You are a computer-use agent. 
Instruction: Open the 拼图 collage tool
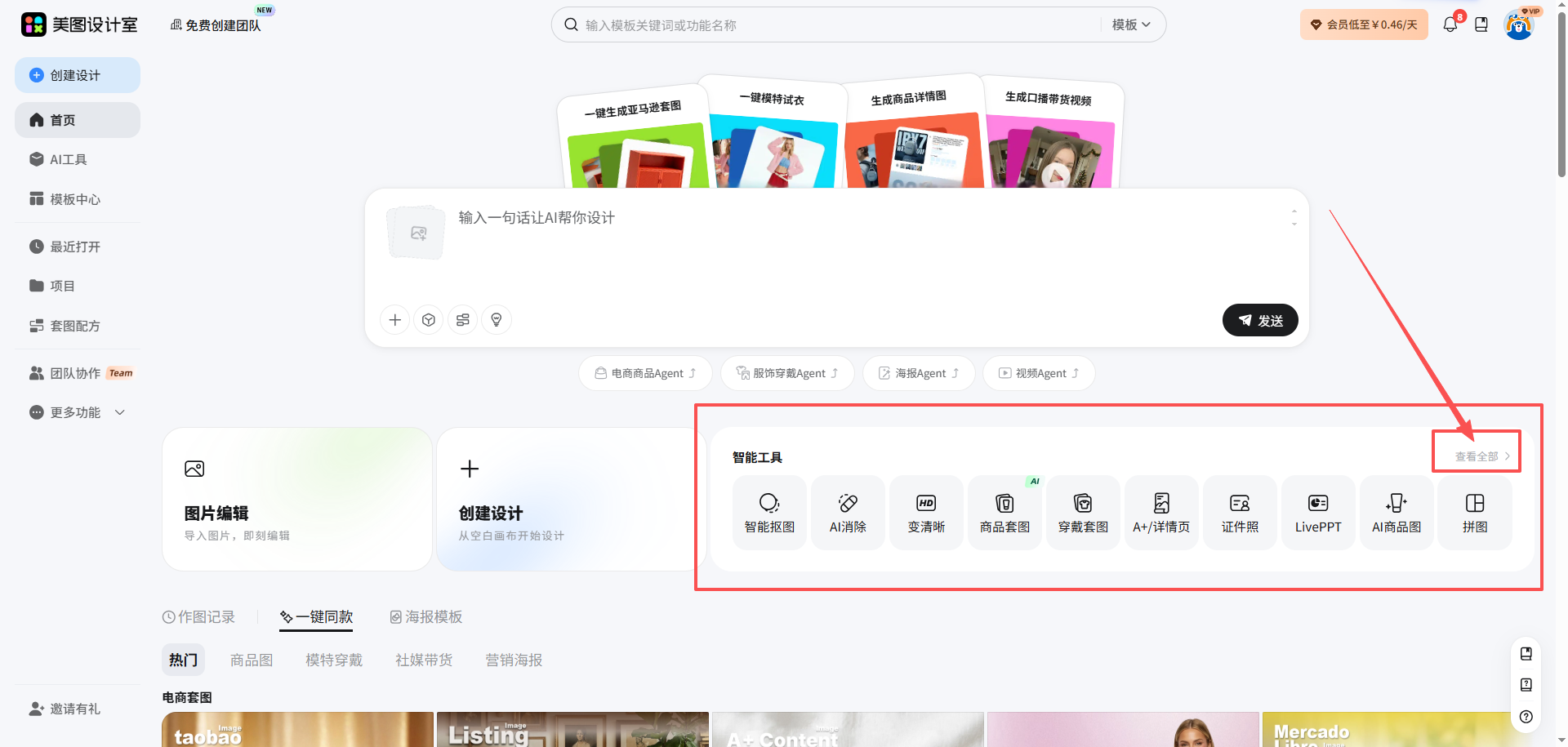[x=1474, y=513]
